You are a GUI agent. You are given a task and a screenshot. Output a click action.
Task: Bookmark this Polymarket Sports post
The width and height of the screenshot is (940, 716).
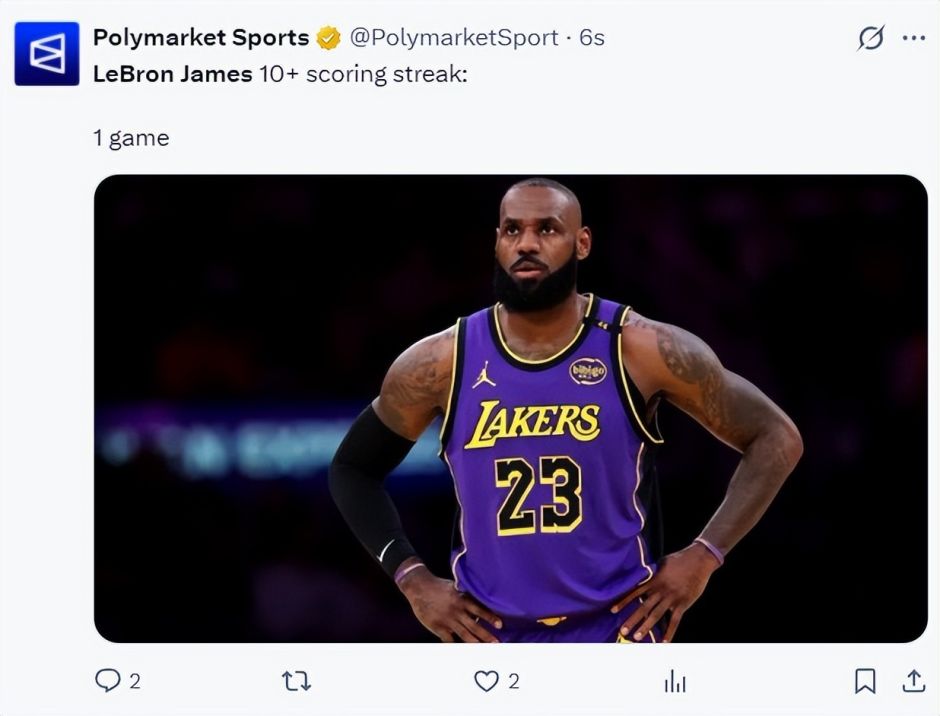[x=865, y=682]
